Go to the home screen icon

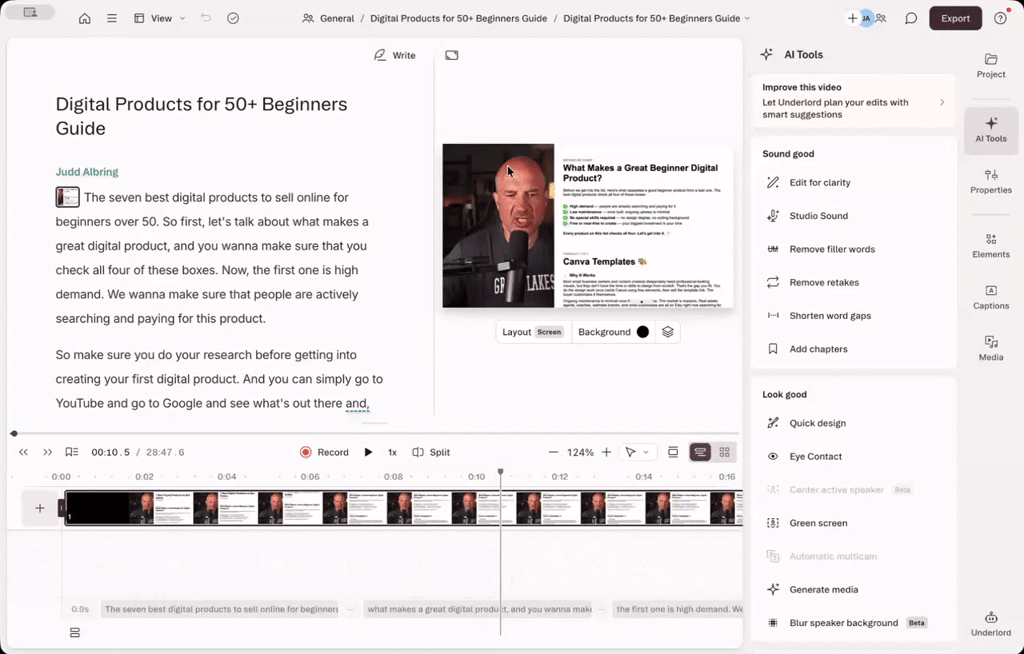point(84,18)
